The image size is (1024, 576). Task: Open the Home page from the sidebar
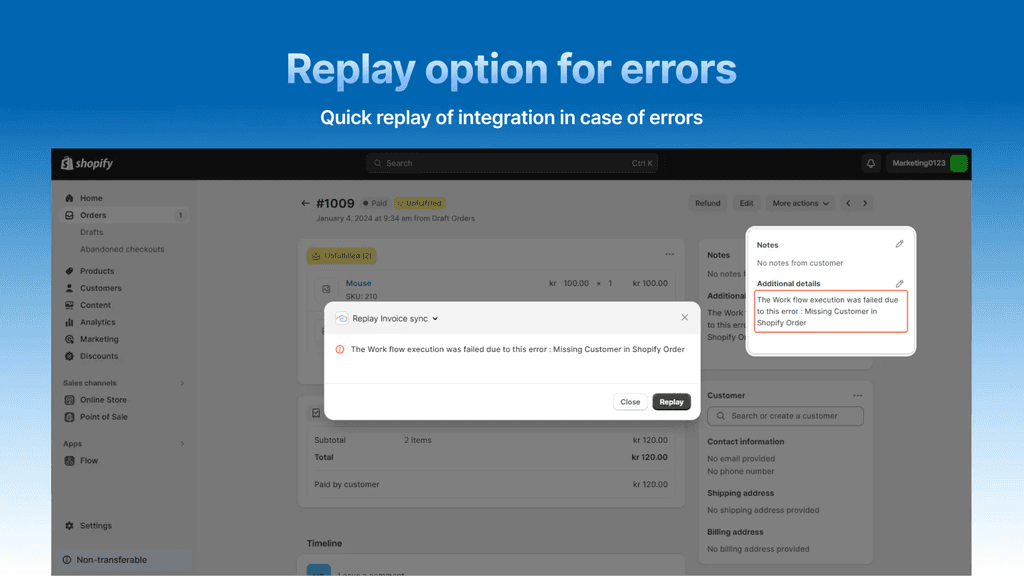[x=70, y=197]
